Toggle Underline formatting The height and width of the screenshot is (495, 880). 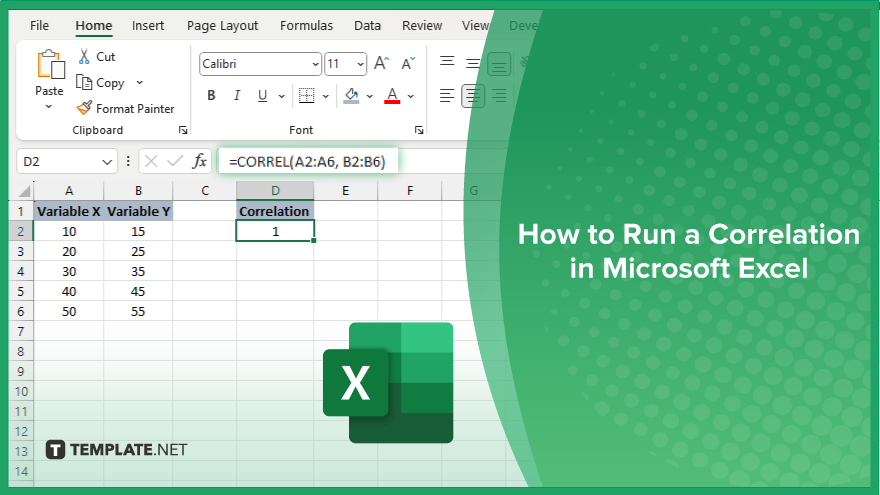coord(262,95)
